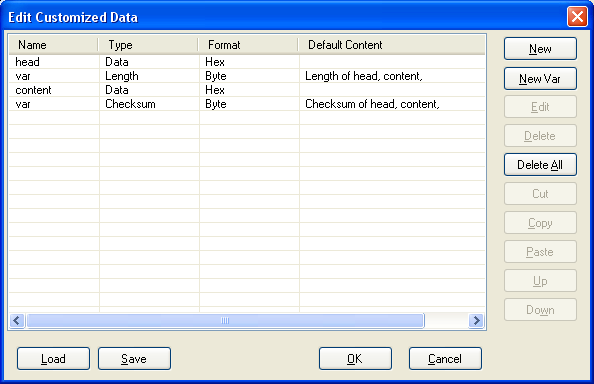Remove everything with Delete All

point(540,165)
